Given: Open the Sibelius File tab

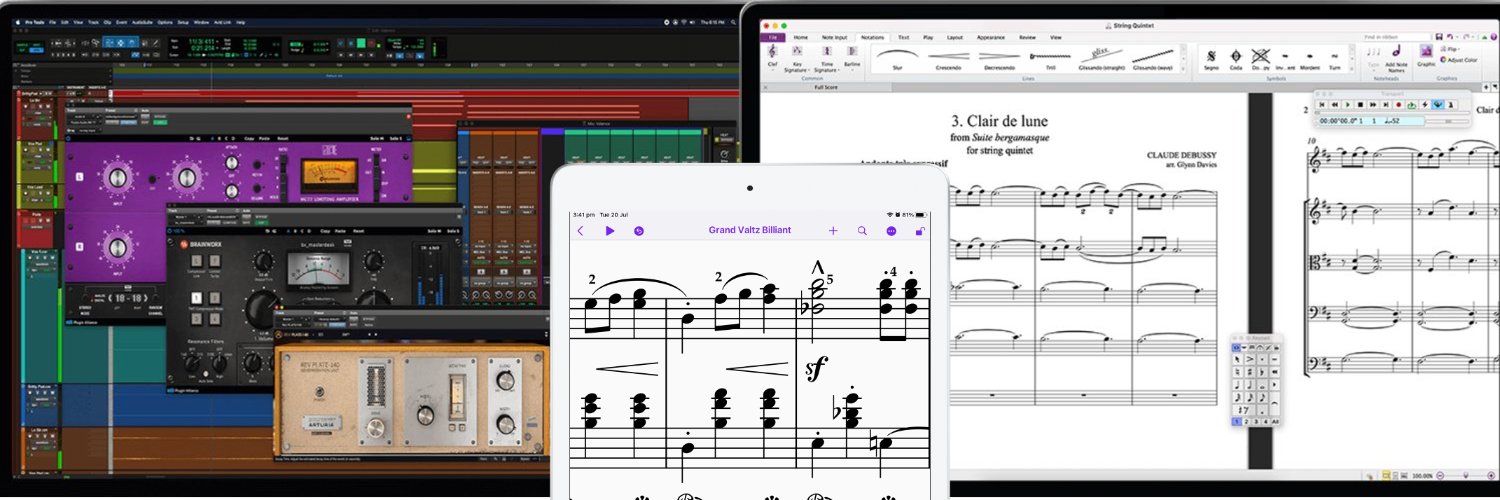Looking at the screenshot, I should [772, 38].
